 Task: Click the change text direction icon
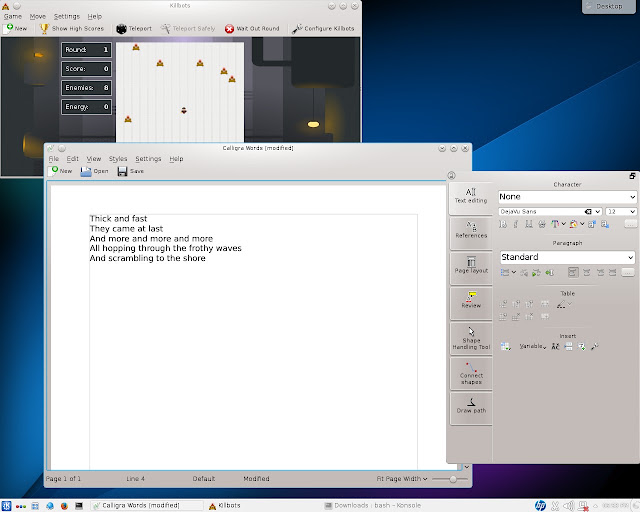tap(549, 272)
